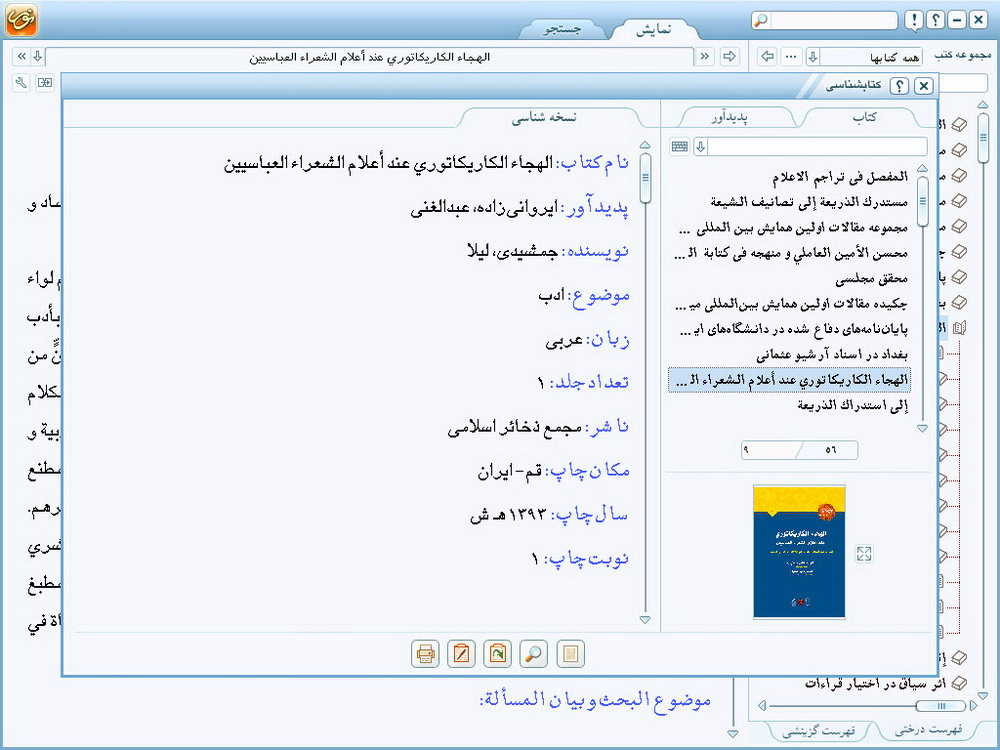Click scroll left arrow under book tree
The image size is (1000, 750).
click(761, 705)
